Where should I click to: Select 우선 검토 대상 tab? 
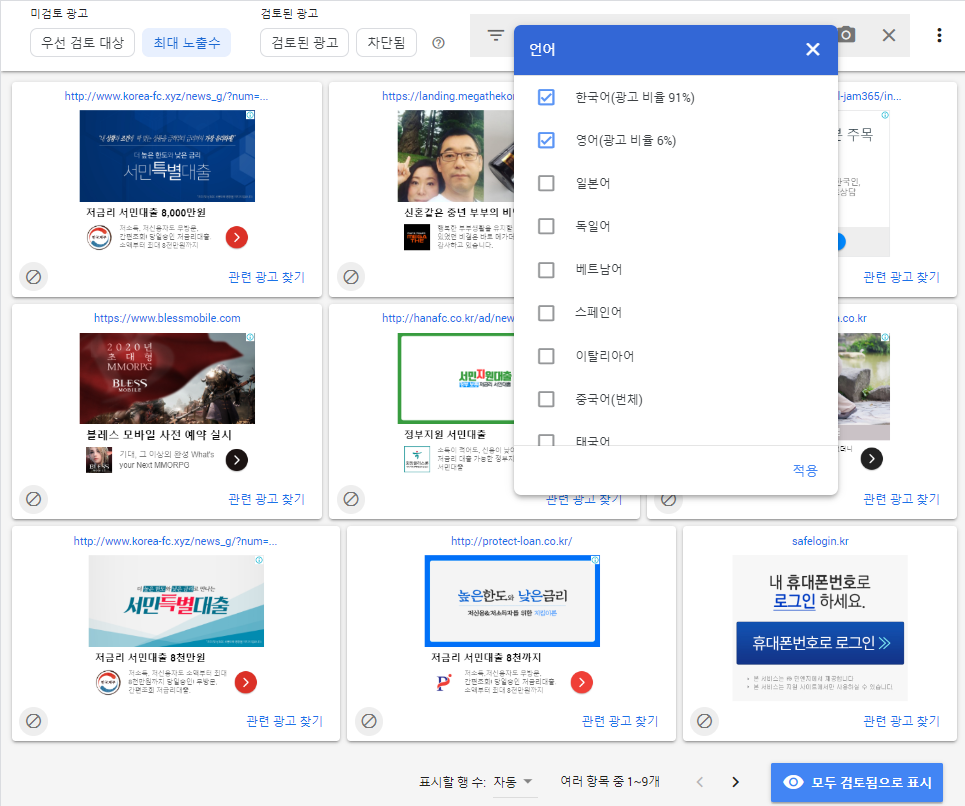[x=82, y=42]
